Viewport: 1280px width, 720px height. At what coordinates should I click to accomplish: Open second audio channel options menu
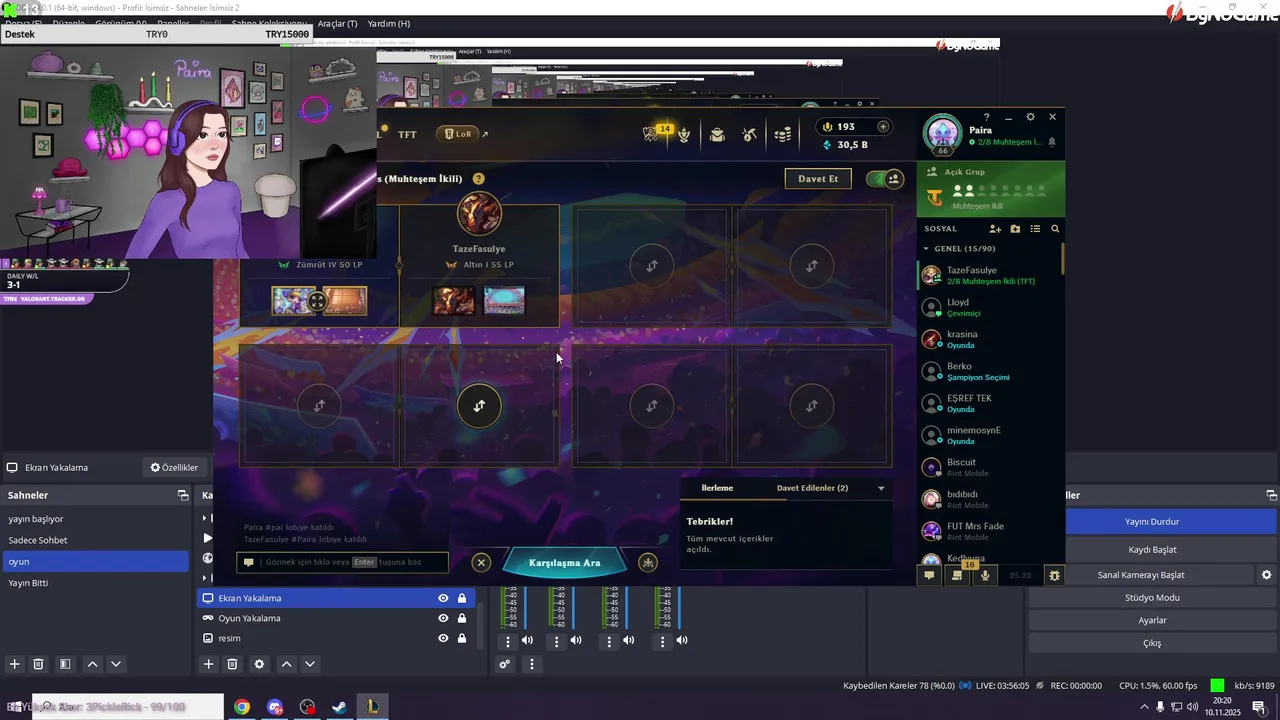pyautogui.click(x=557, y=641)
